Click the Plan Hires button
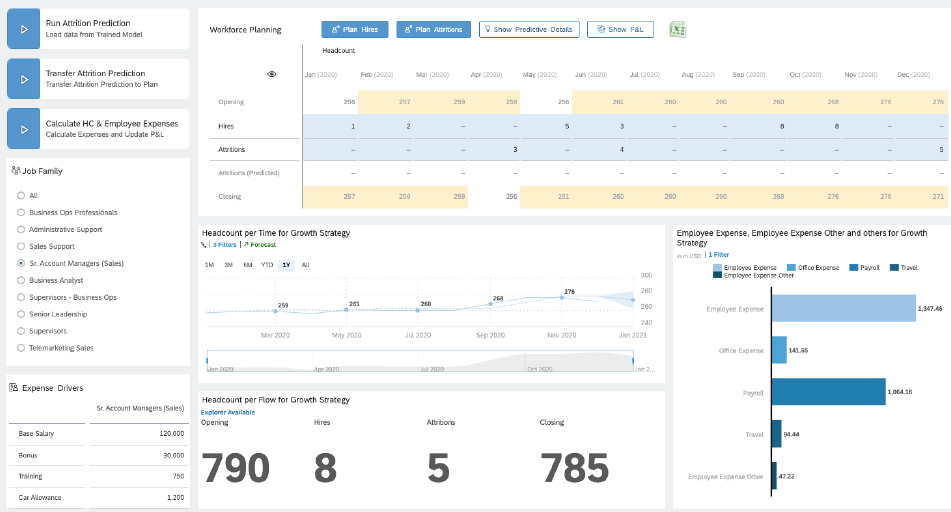 [x=354, y=30]
